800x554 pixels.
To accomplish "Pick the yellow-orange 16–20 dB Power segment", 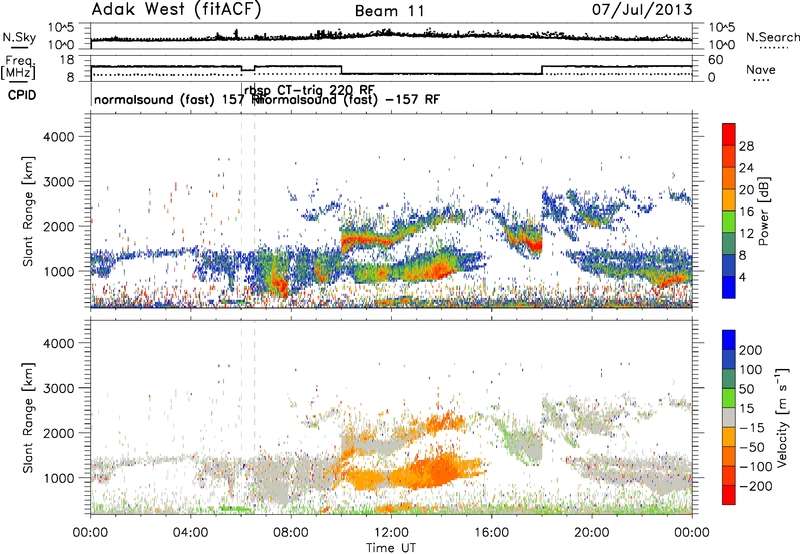I will tap(729, 200).
